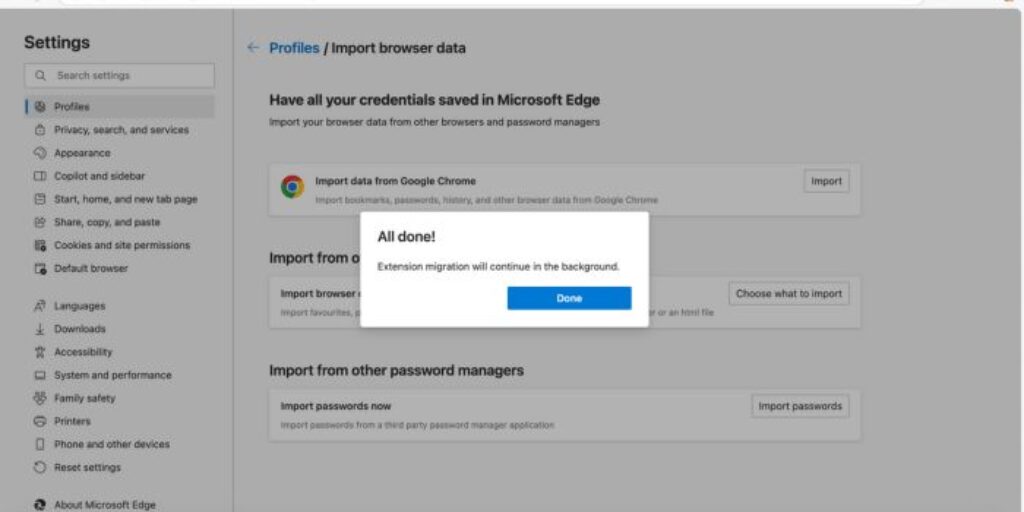Click Cookies and site permissions icon
Screen dimensions: 1024x512
point(40,246)
